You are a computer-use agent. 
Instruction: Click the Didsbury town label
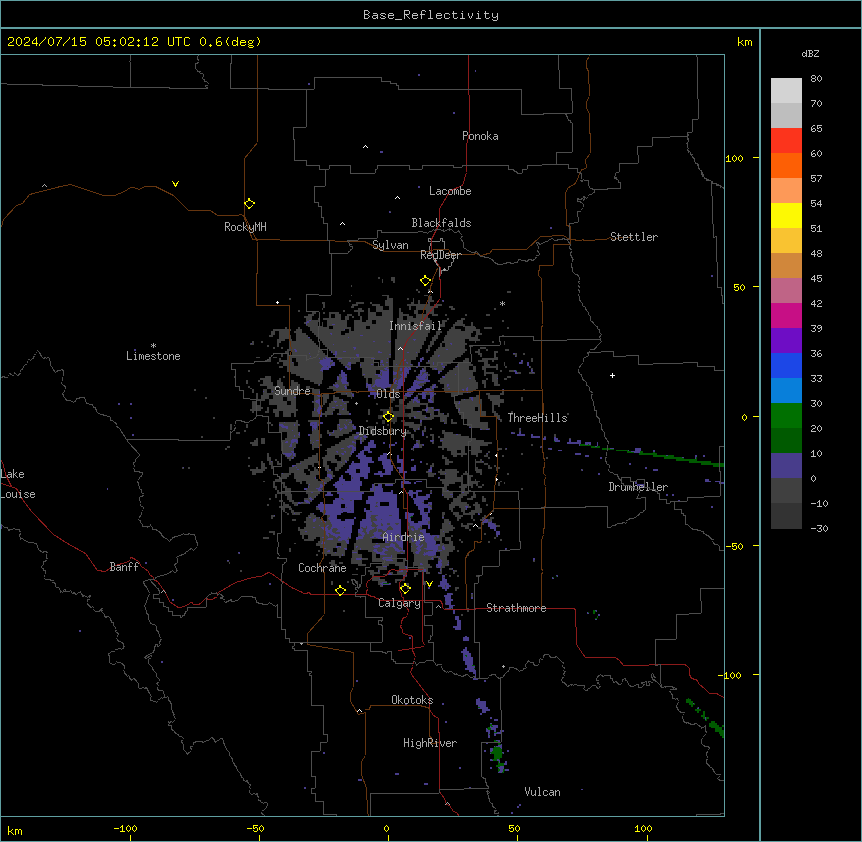tap(383, 431)
